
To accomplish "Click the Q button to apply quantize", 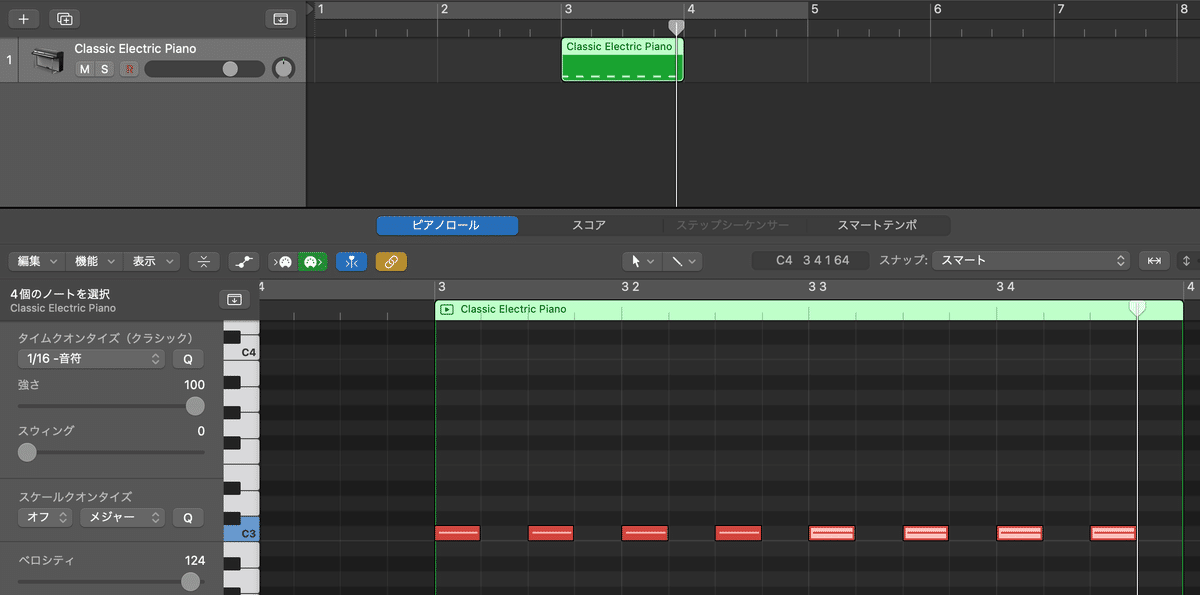I will point(188,359).
